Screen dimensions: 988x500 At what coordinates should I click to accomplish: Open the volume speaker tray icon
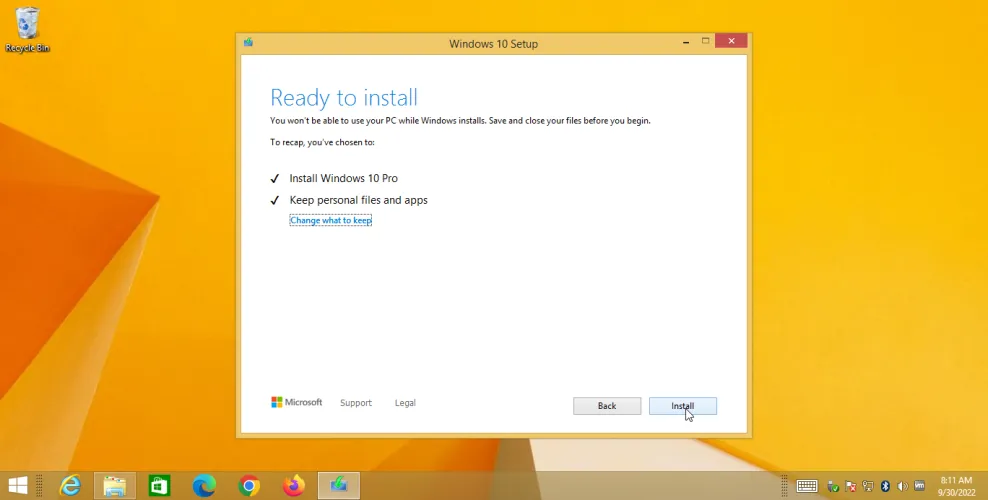pyautogui.click(x=903, y=487)
